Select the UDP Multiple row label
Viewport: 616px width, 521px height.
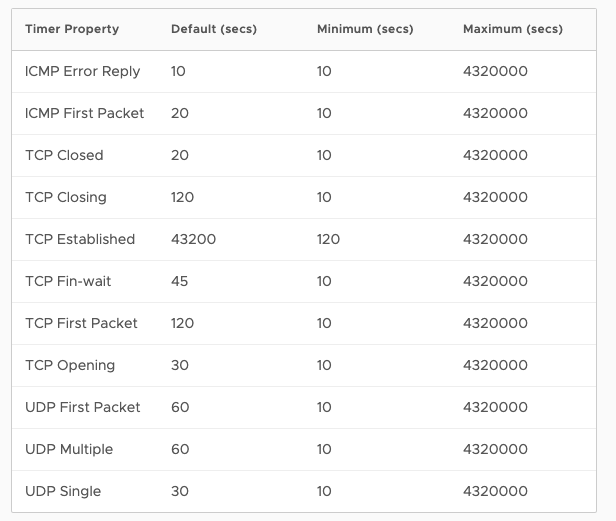(x=69, y=449)
